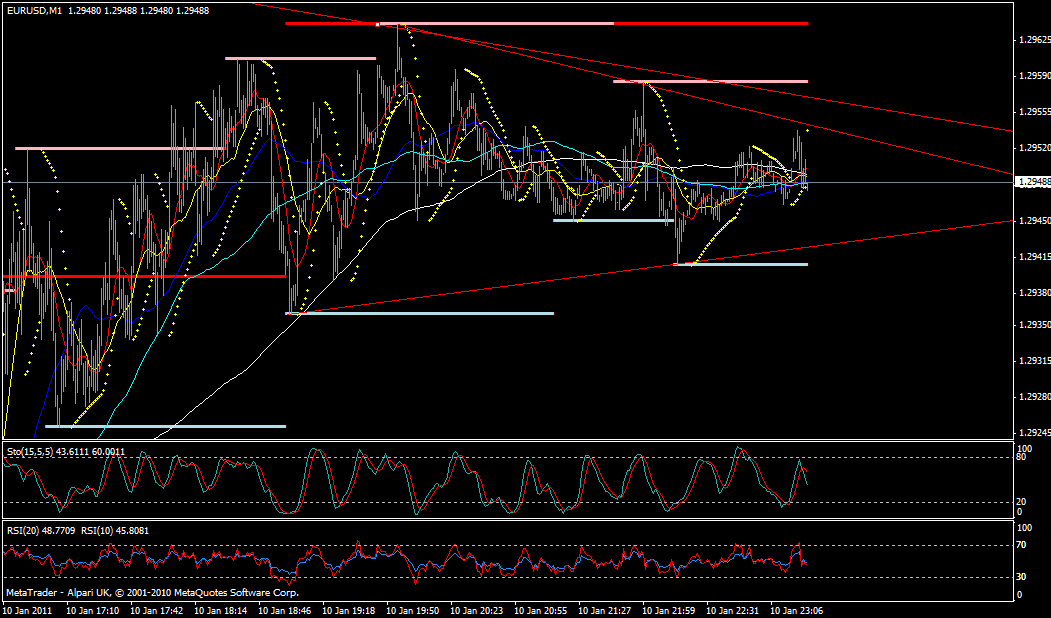Click the RSI 30 level label
Screen dimensions: 1051x618
pos(1022,577)
